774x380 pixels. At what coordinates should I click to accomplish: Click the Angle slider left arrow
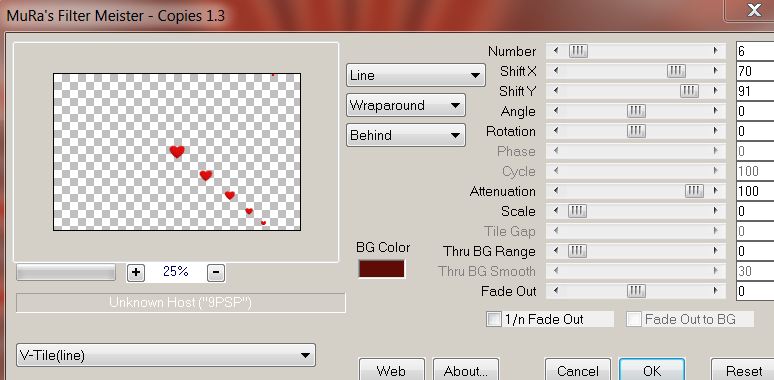click(x=556, y=111)
